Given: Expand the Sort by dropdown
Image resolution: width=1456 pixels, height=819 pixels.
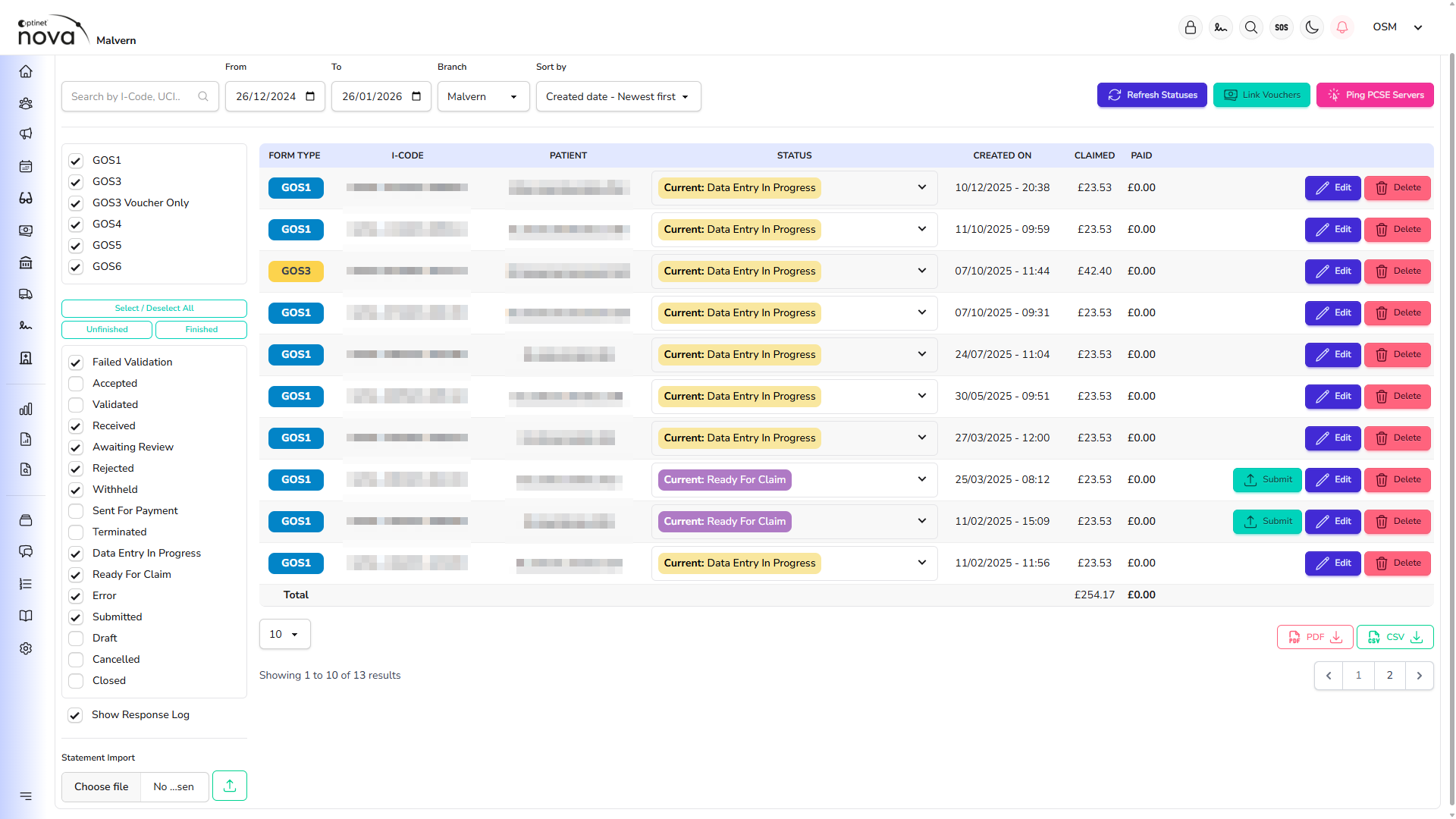Looking at the screenshot, I should 618,96.
